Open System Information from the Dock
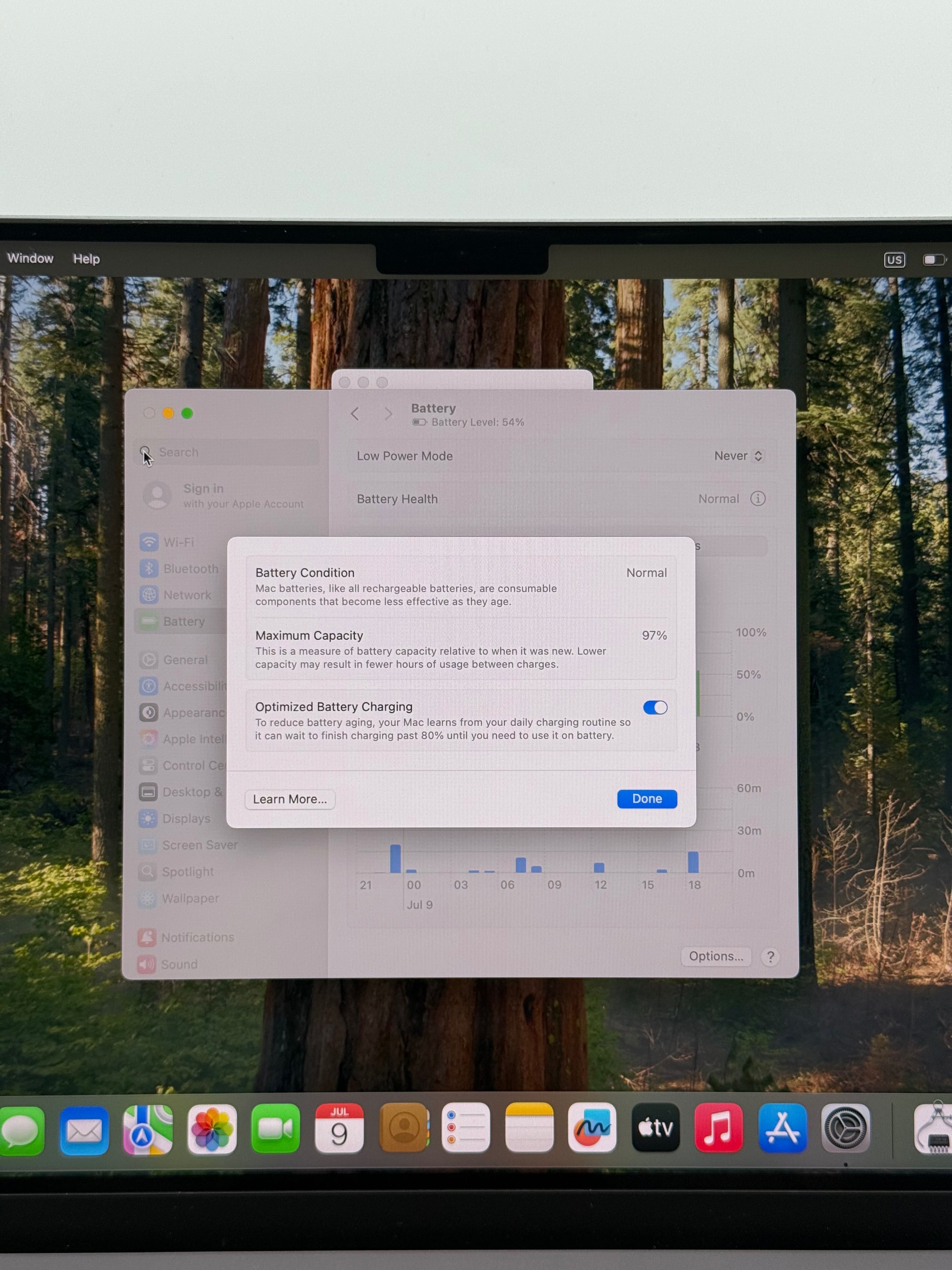This screenshot has height=1270, width=952. coord(933,1128)
